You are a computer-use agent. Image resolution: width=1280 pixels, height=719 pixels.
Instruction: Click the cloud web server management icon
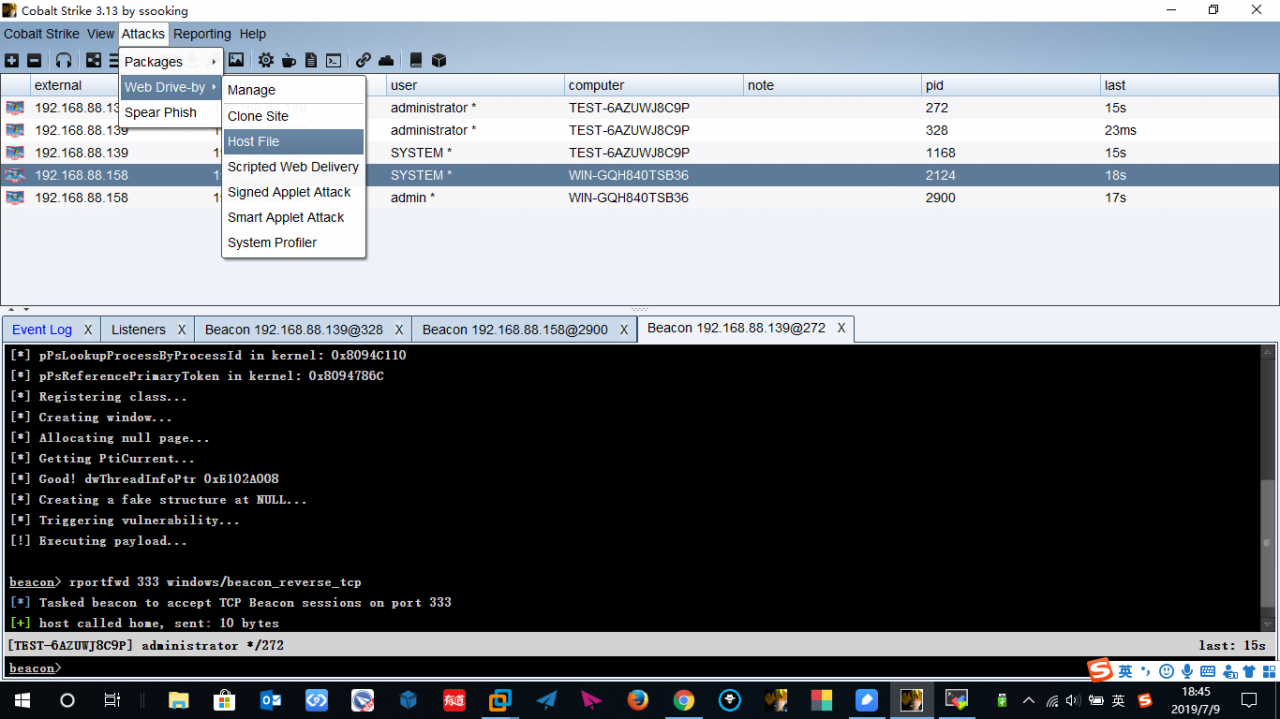(x=386, y=61)
